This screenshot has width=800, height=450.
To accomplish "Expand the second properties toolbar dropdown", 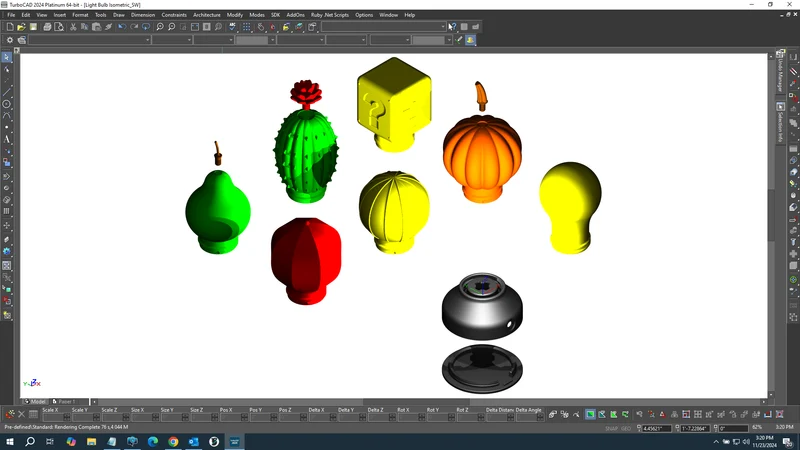I will pos(172,40).
